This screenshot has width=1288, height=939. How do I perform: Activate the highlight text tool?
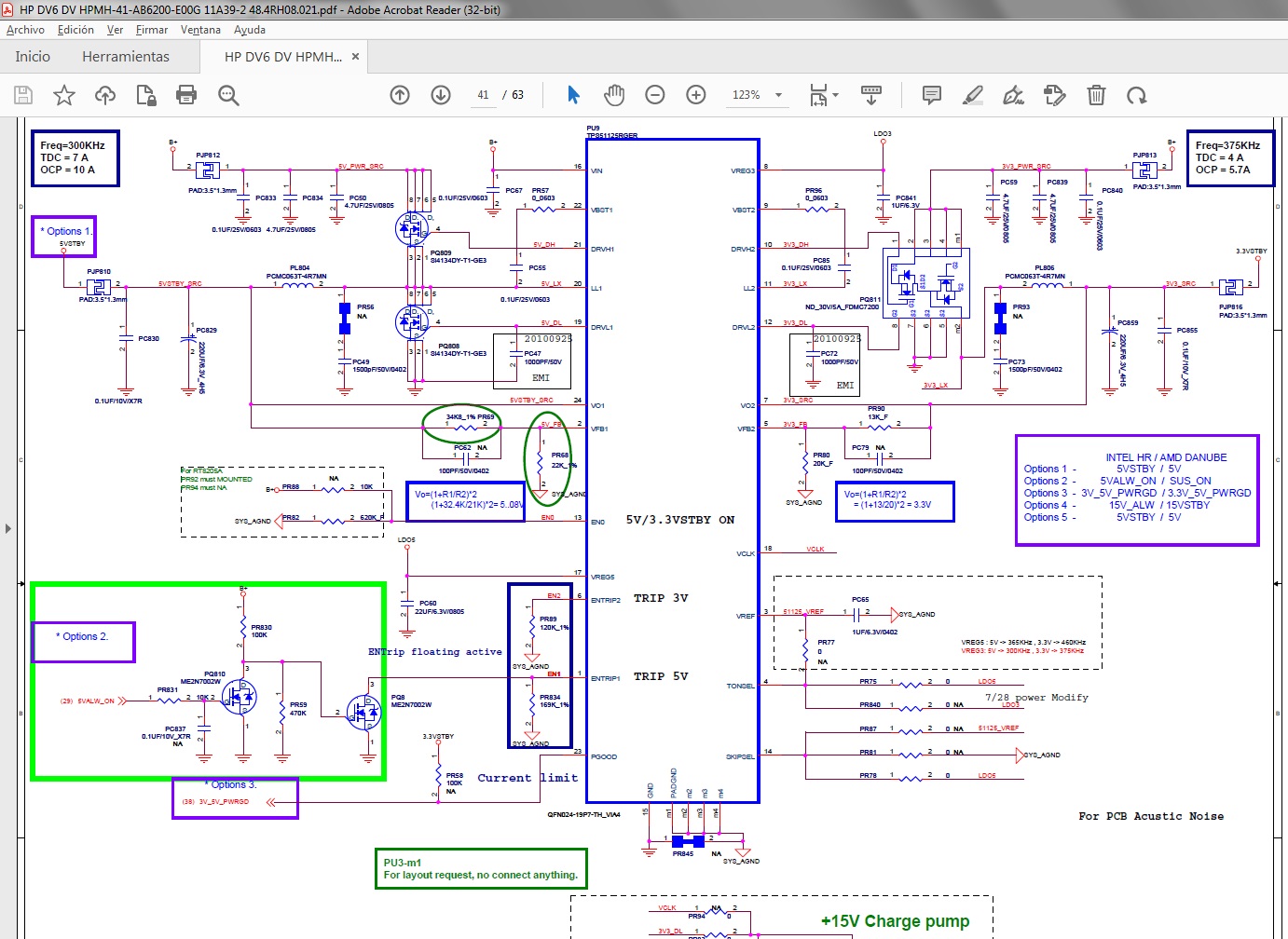972,95
